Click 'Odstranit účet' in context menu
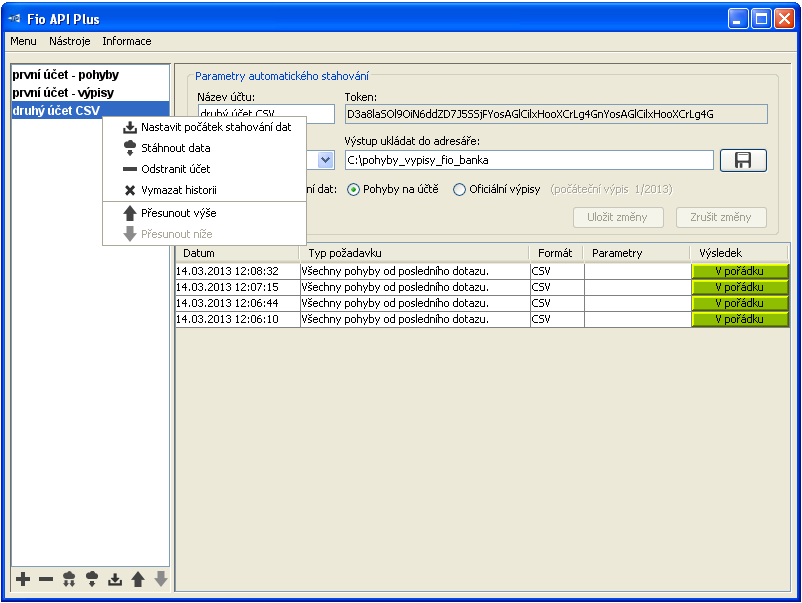 (175, 169)
